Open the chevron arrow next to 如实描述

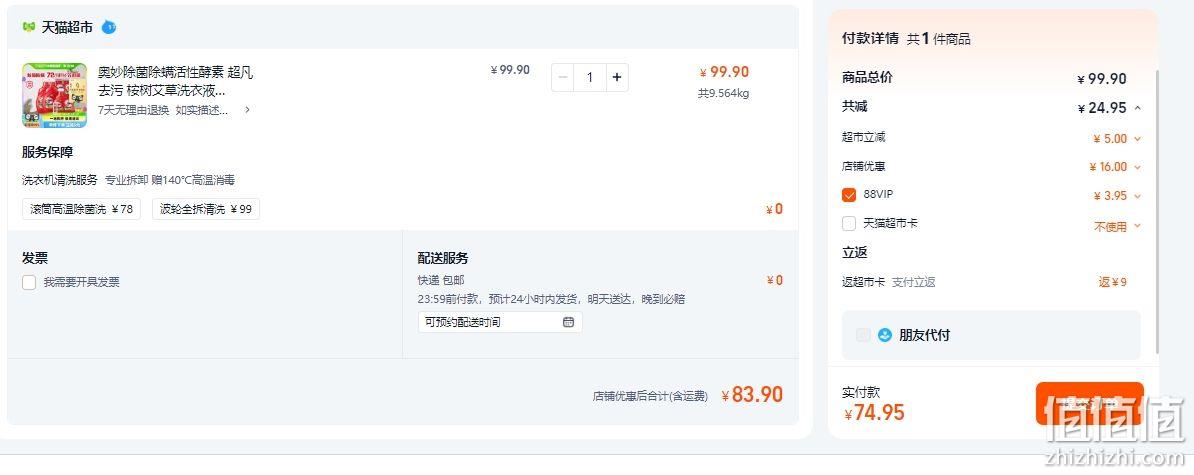pos(247,110)
